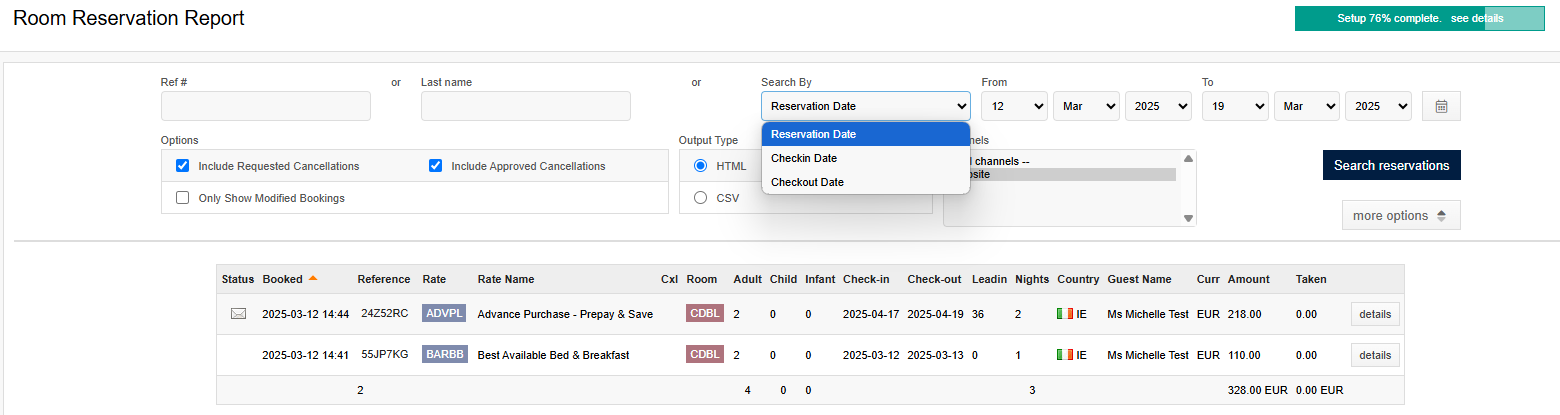Click Search reservations button
Viewport: 1560px width, 415px height.
click(x=1391, y=165)
